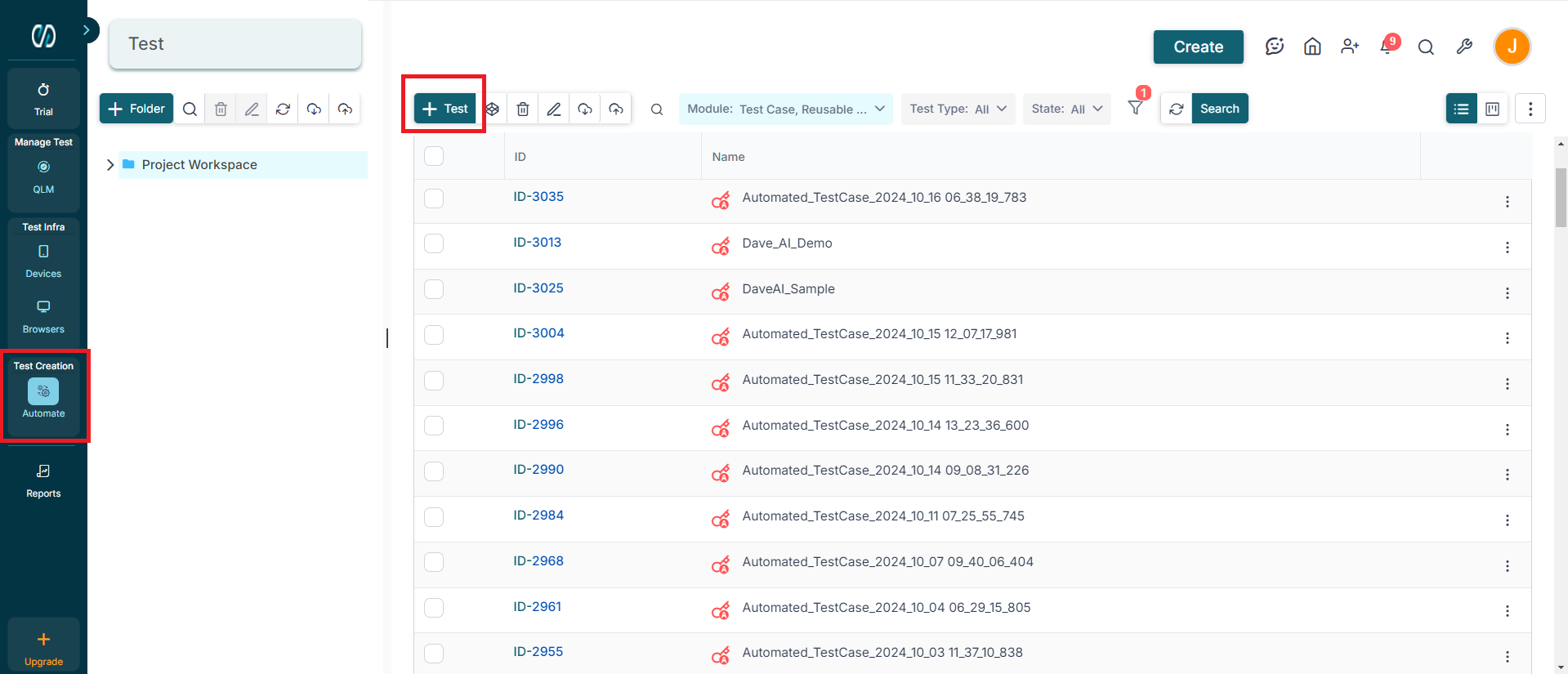The width and height of the screenshot is (1568, 674).
Task: Click the Upgrade plus icon
Action: (43, 639)
